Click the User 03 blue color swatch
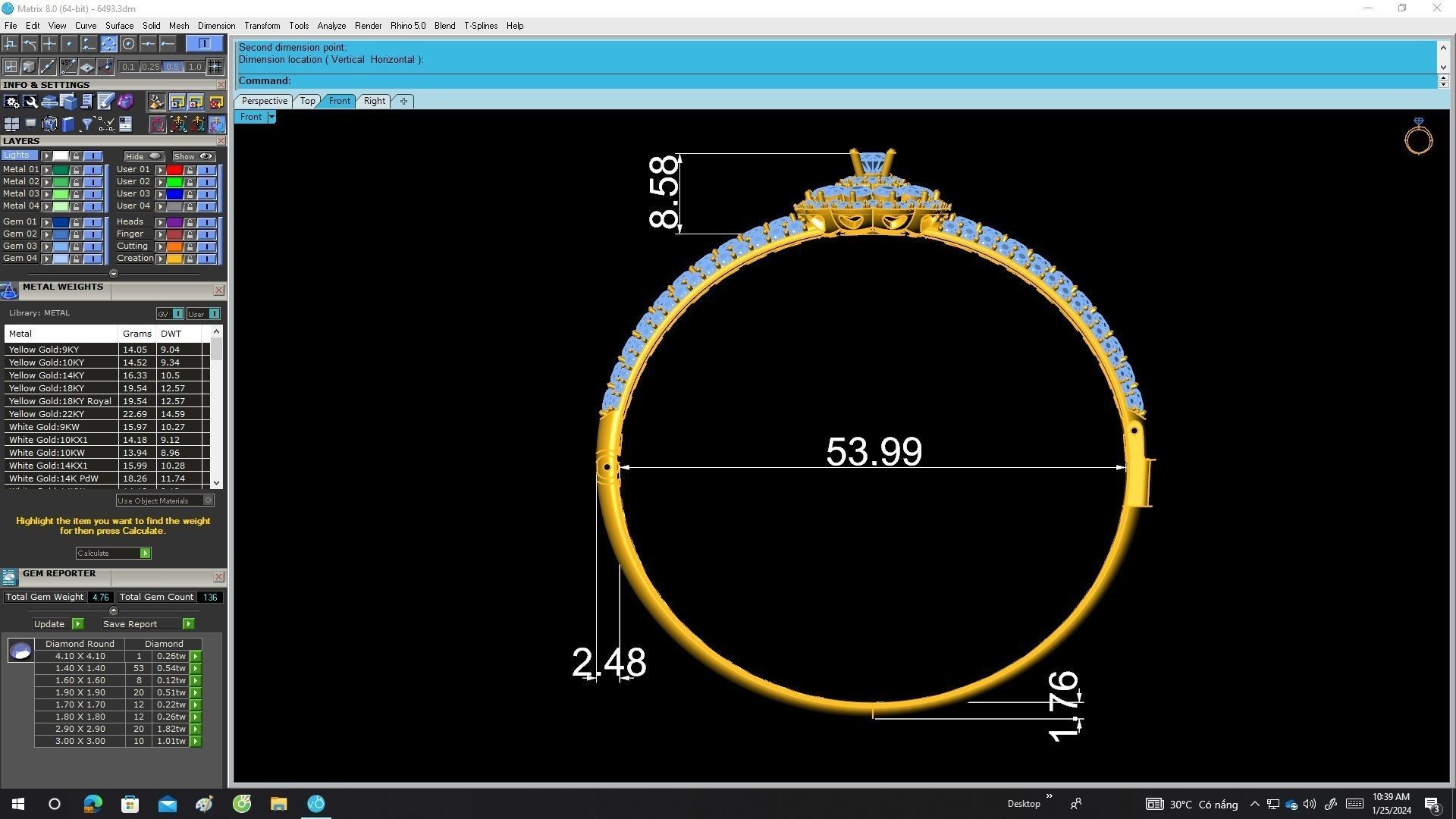 point(174,194)
